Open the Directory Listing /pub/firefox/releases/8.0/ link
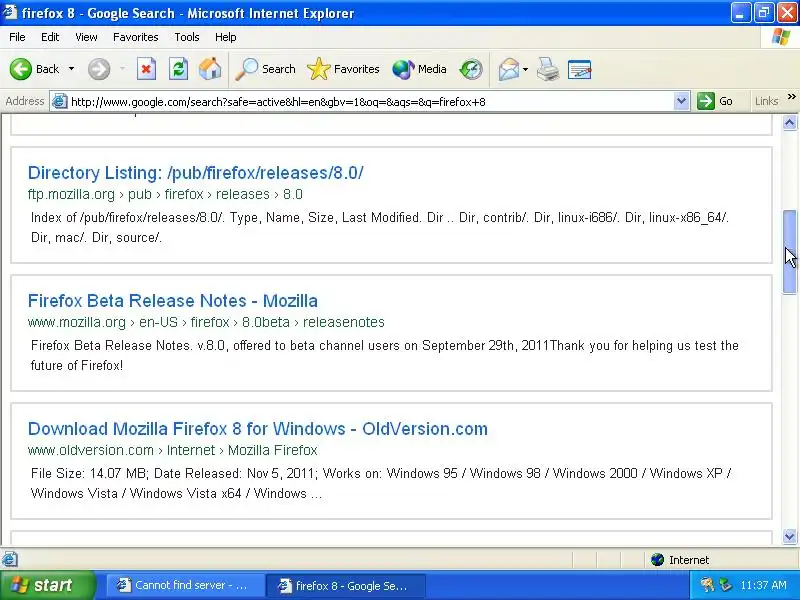Viewport: 800px width, 600px height. pyautogui.click(x=196, y=173)
